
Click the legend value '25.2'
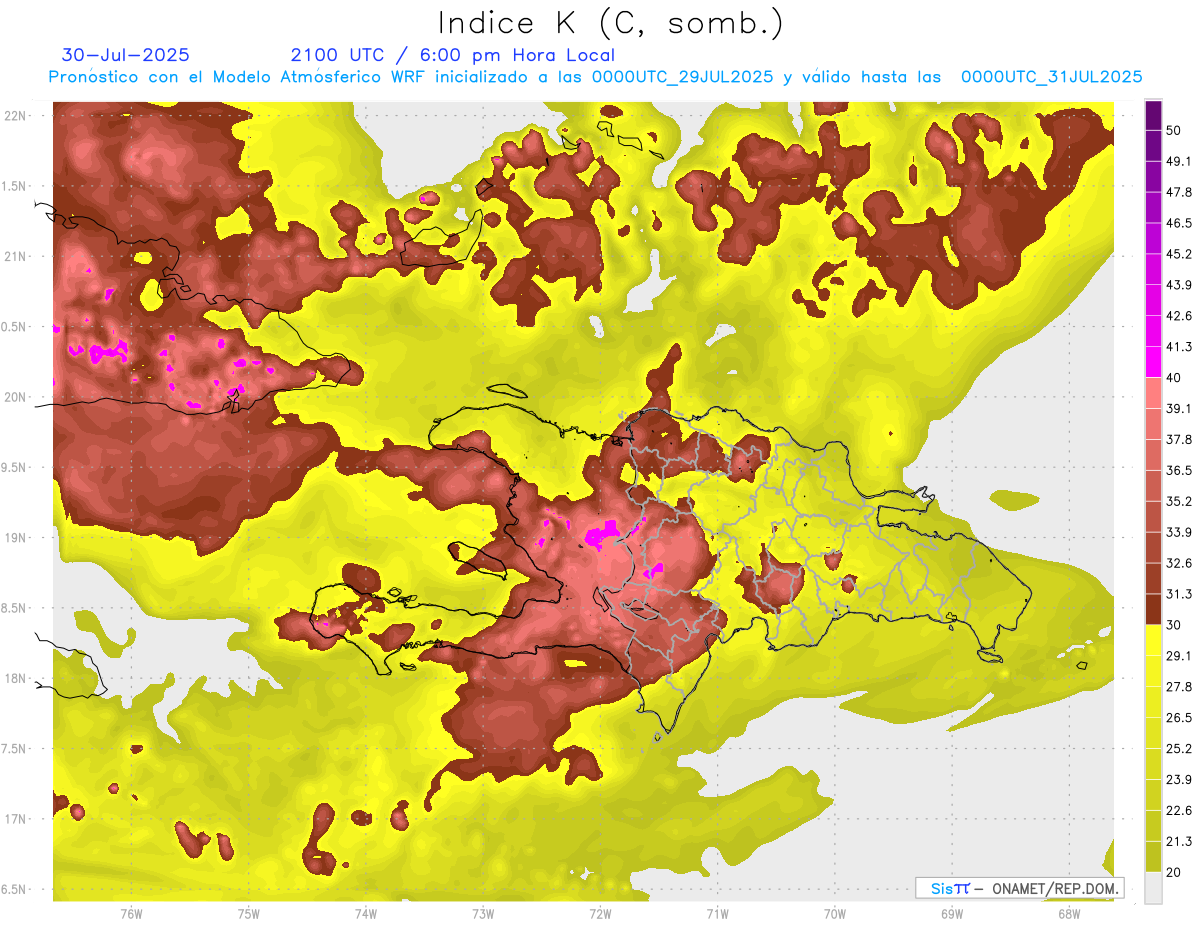coord(1179,748)
